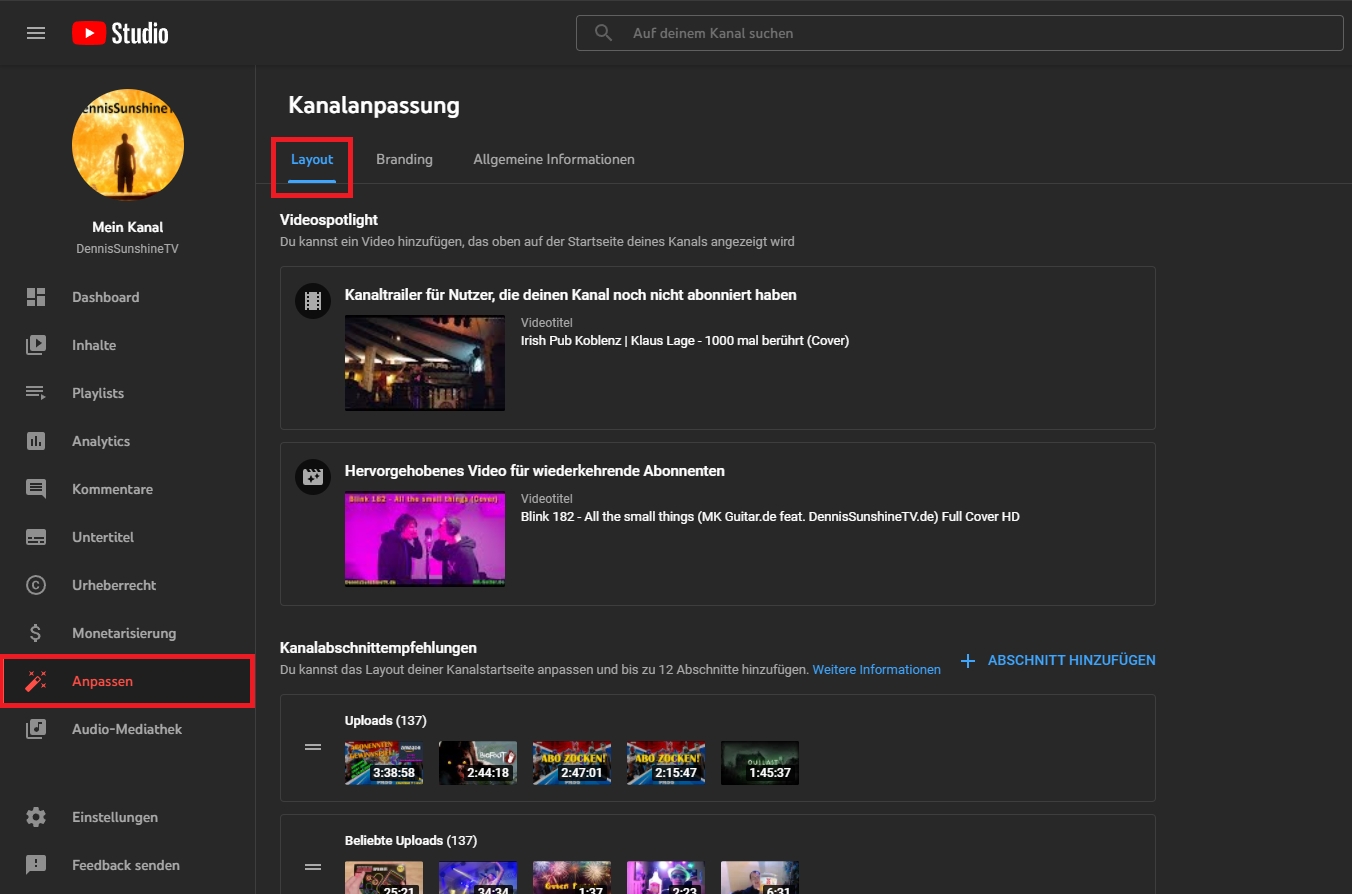The width and height of the screenshot is (1352, 894).
Task: Open the Playlists section
Action: pyautogui.click(x=98, y=393)
